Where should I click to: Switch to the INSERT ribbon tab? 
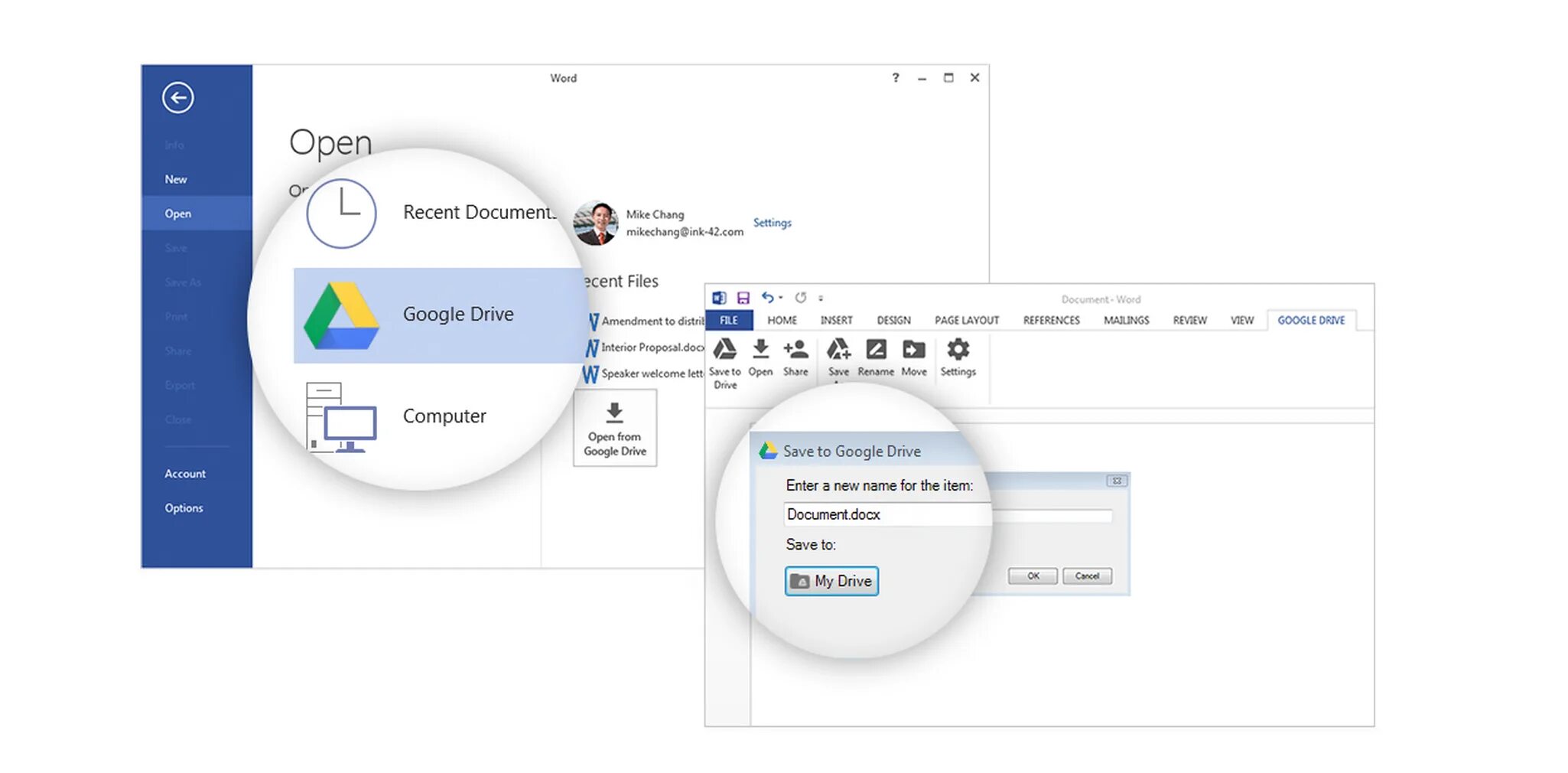coord(837,320)
